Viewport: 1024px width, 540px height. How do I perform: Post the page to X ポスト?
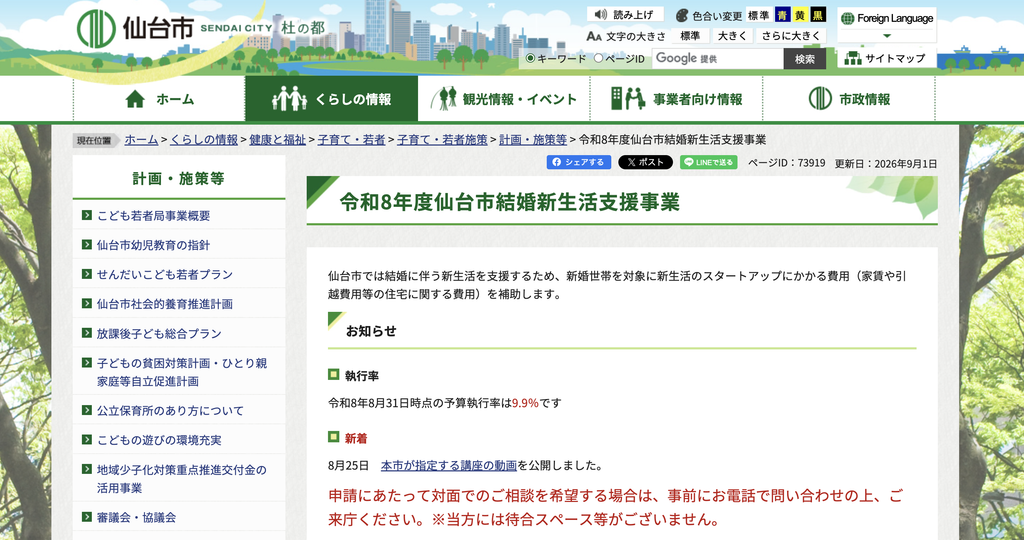point(645,163)
